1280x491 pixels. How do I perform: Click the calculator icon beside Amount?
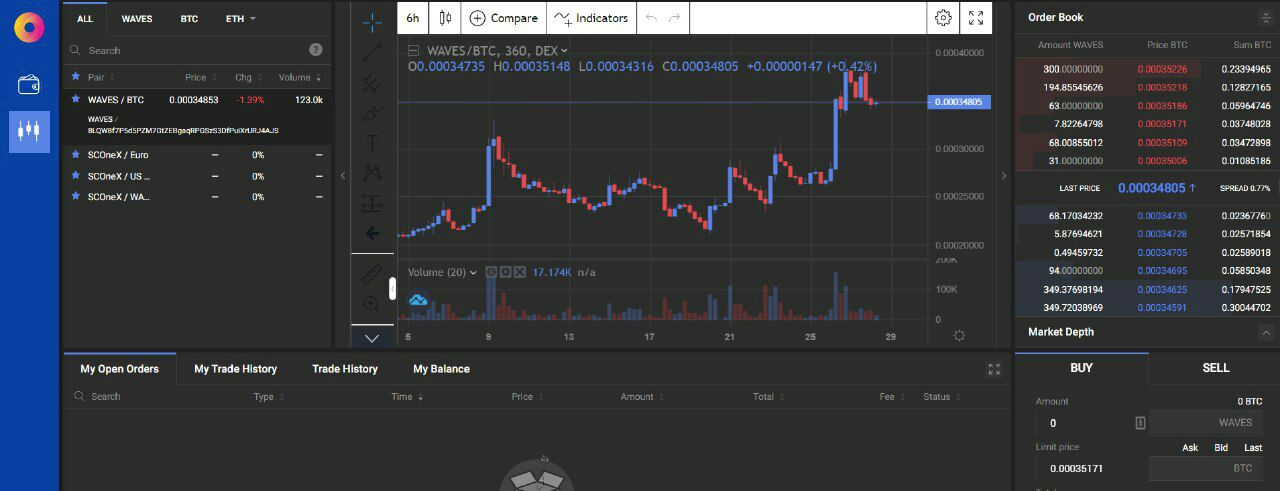coord(1140,423)
